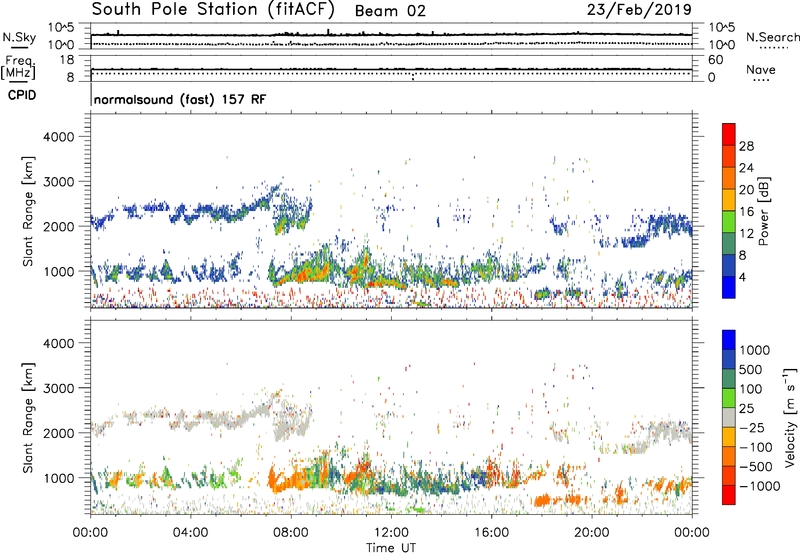Viewport: 800px width, 554px height.
Task: Select the "Freq. [MHz]" axis label
Action: [18, 68]
